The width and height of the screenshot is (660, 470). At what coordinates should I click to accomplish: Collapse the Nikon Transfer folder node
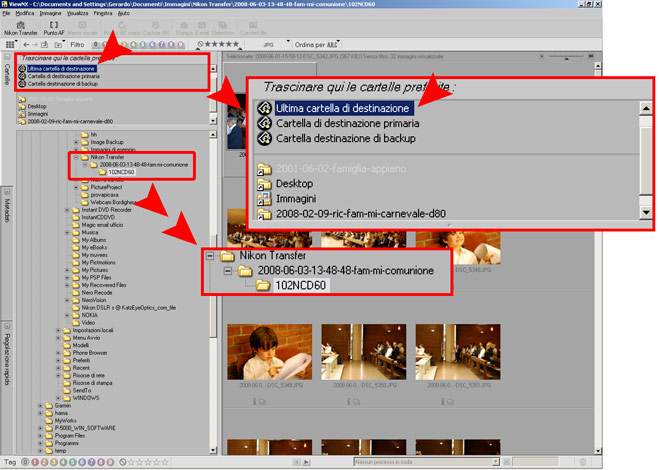coord(76,157)
